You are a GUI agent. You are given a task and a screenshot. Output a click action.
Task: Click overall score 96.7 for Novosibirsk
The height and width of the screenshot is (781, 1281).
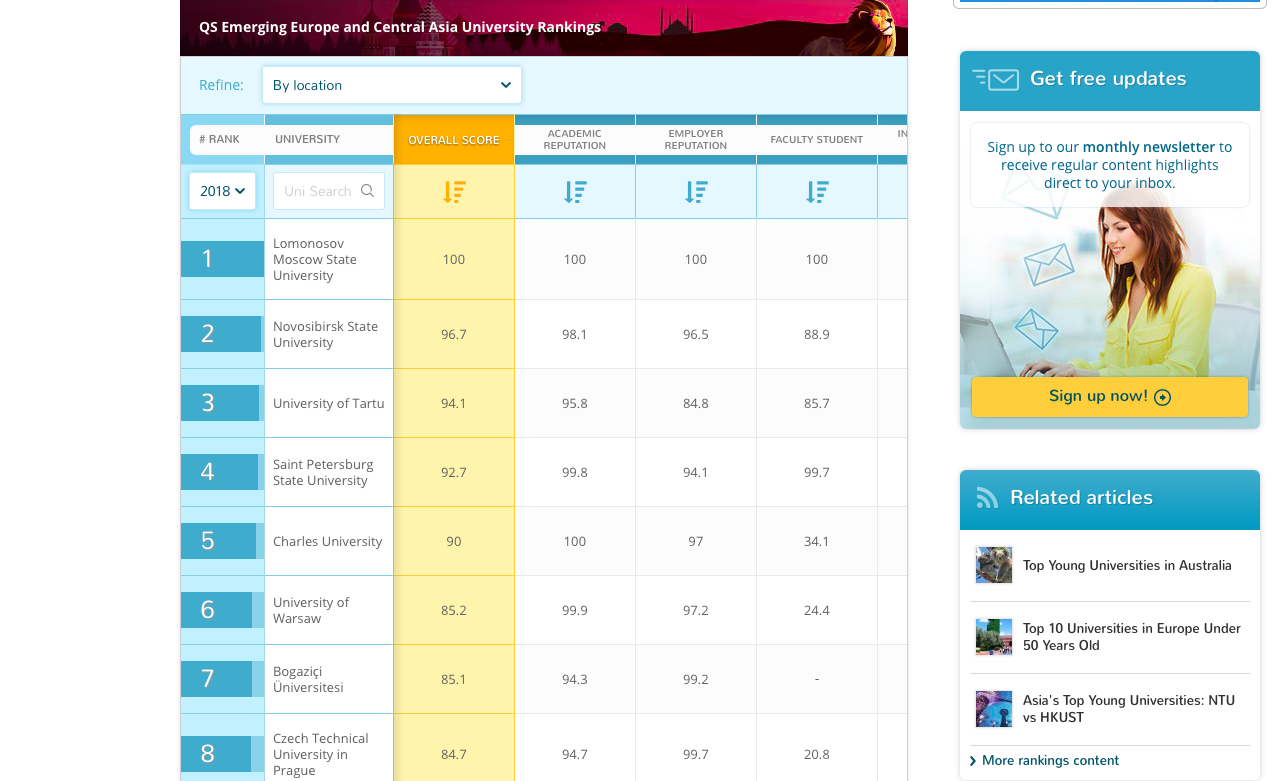click(454, 335)
